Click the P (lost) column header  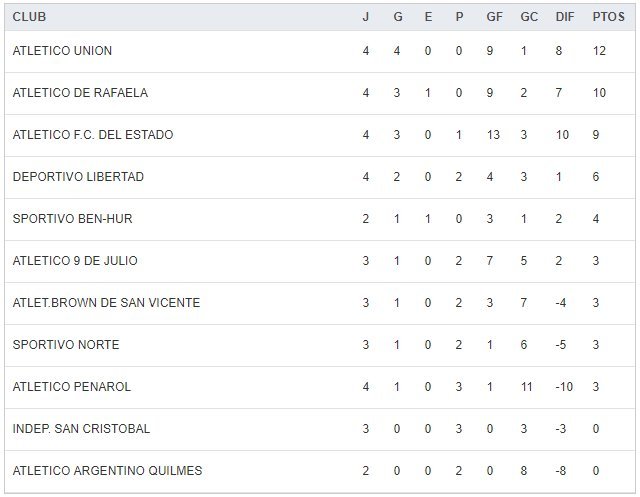(459, 17)
